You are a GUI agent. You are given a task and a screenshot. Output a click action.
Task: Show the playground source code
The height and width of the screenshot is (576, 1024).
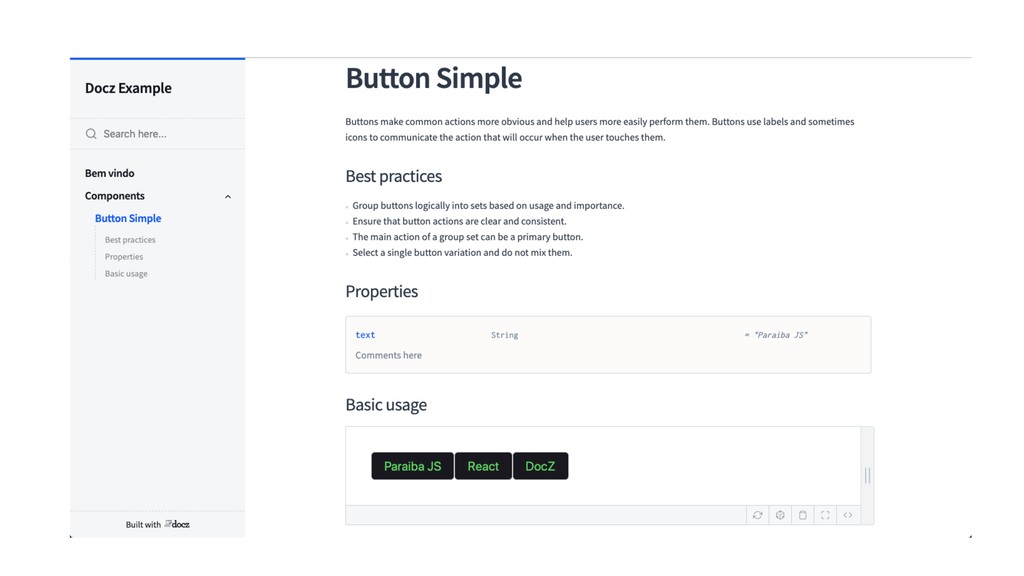(x=848, y=515)
